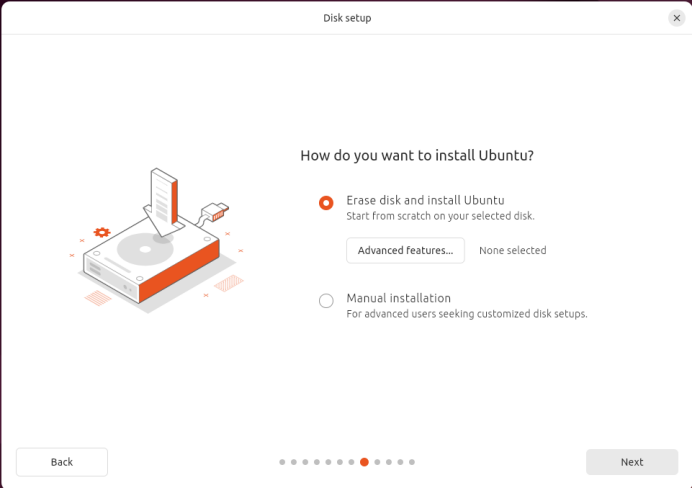Select the Manual installation radio button
692x489 pixels.
326,301
